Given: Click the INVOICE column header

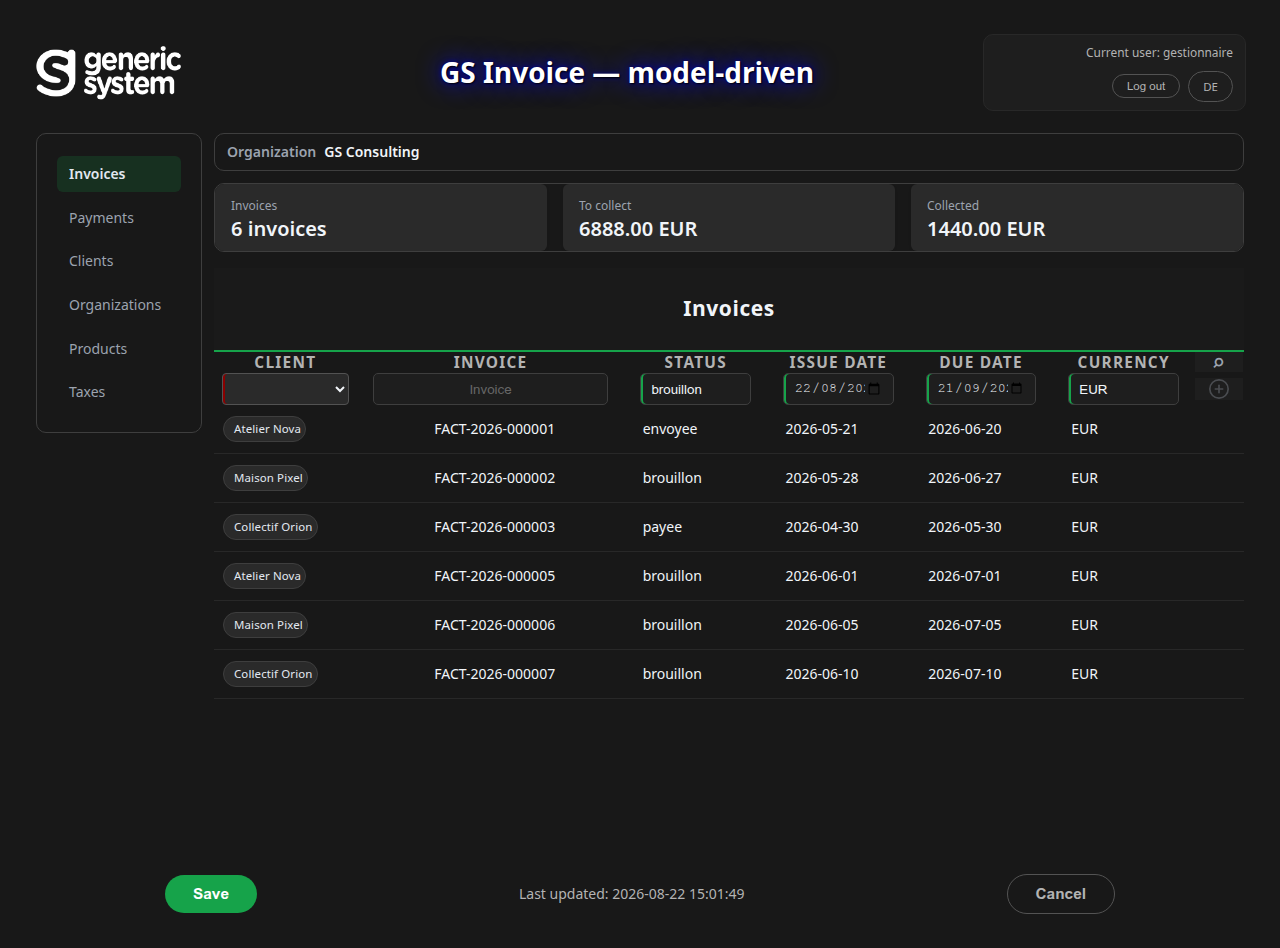Looking at the screenshot, I should click(x=490, y=362).
